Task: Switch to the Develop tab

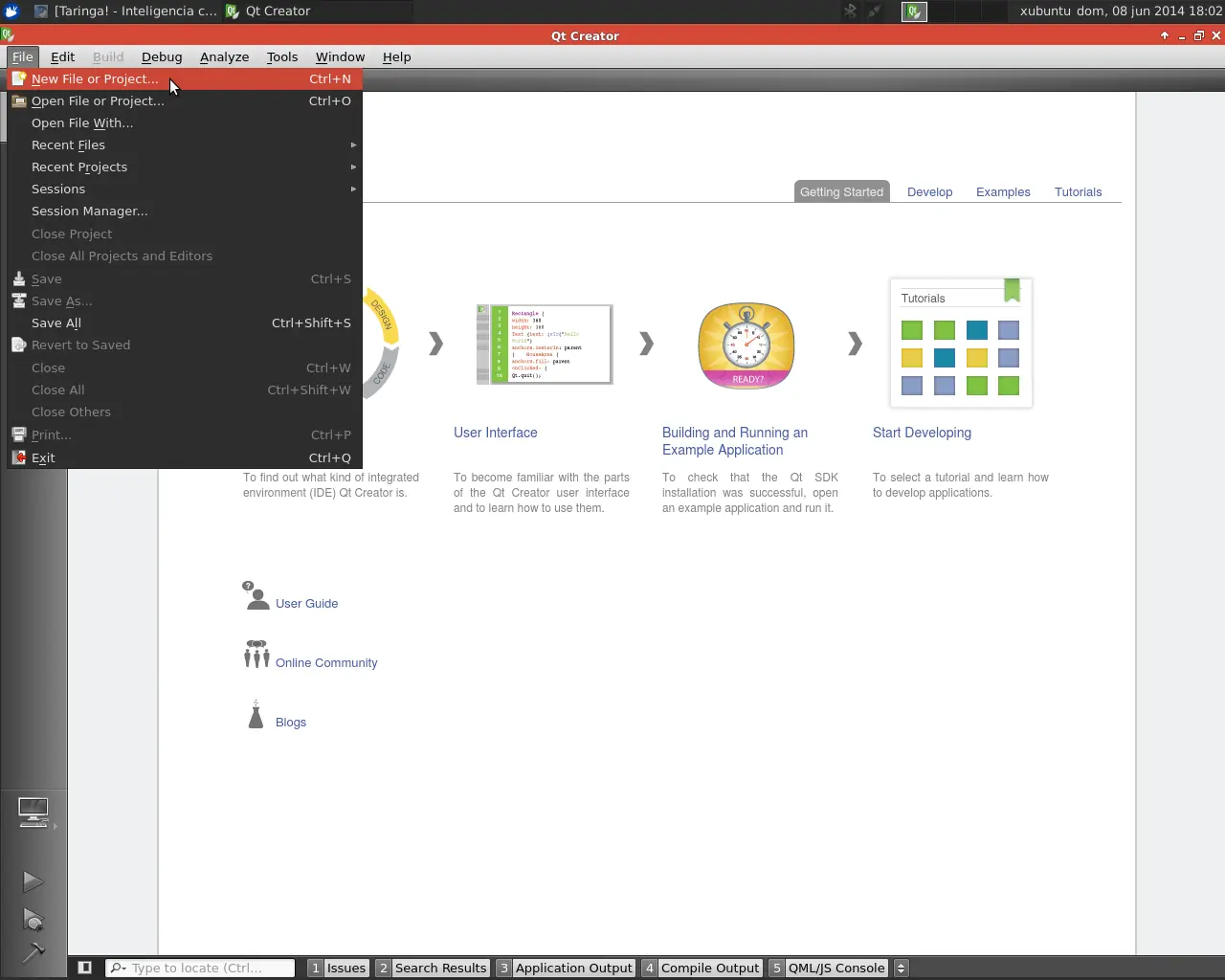Action: [930, 191]
